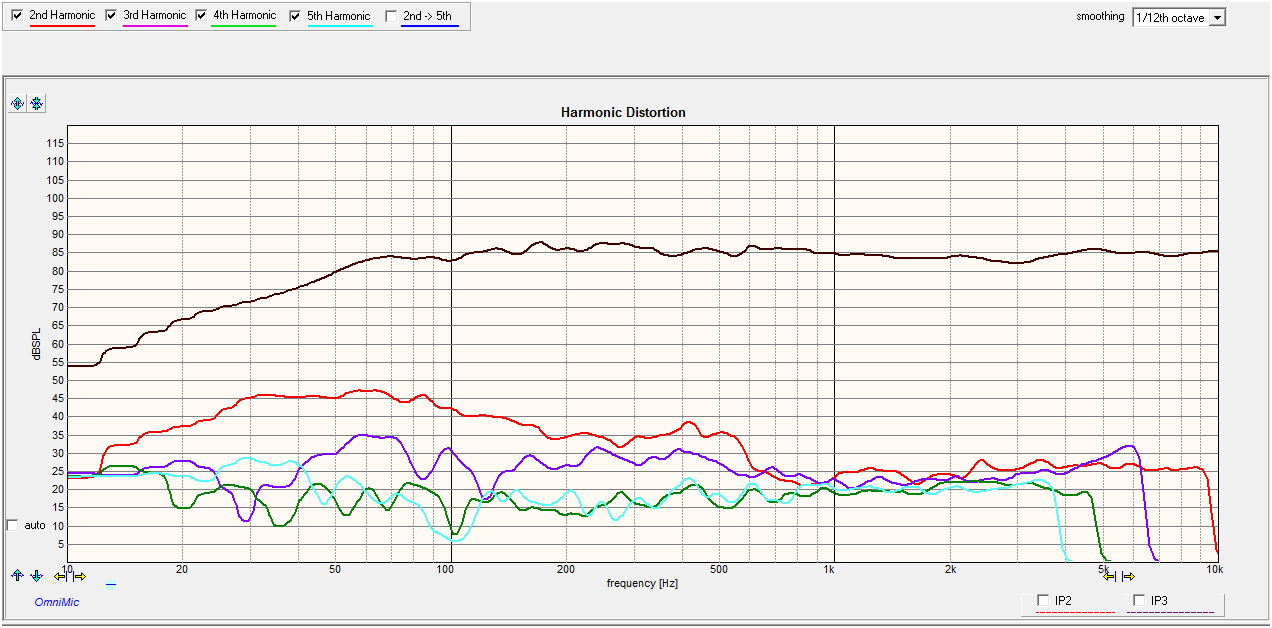Turn on the IP3 checkbox
Viewport: 1272px width, 628px height.
(x=1139, y=600)
